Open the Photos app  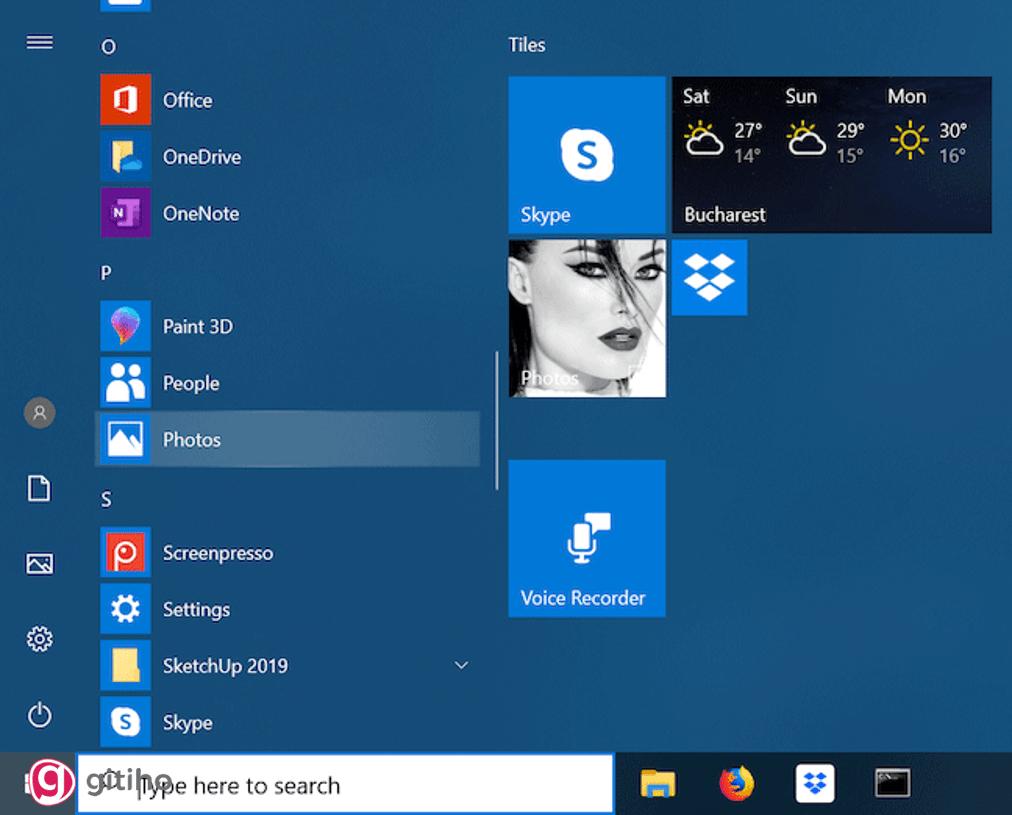[192, 439]
